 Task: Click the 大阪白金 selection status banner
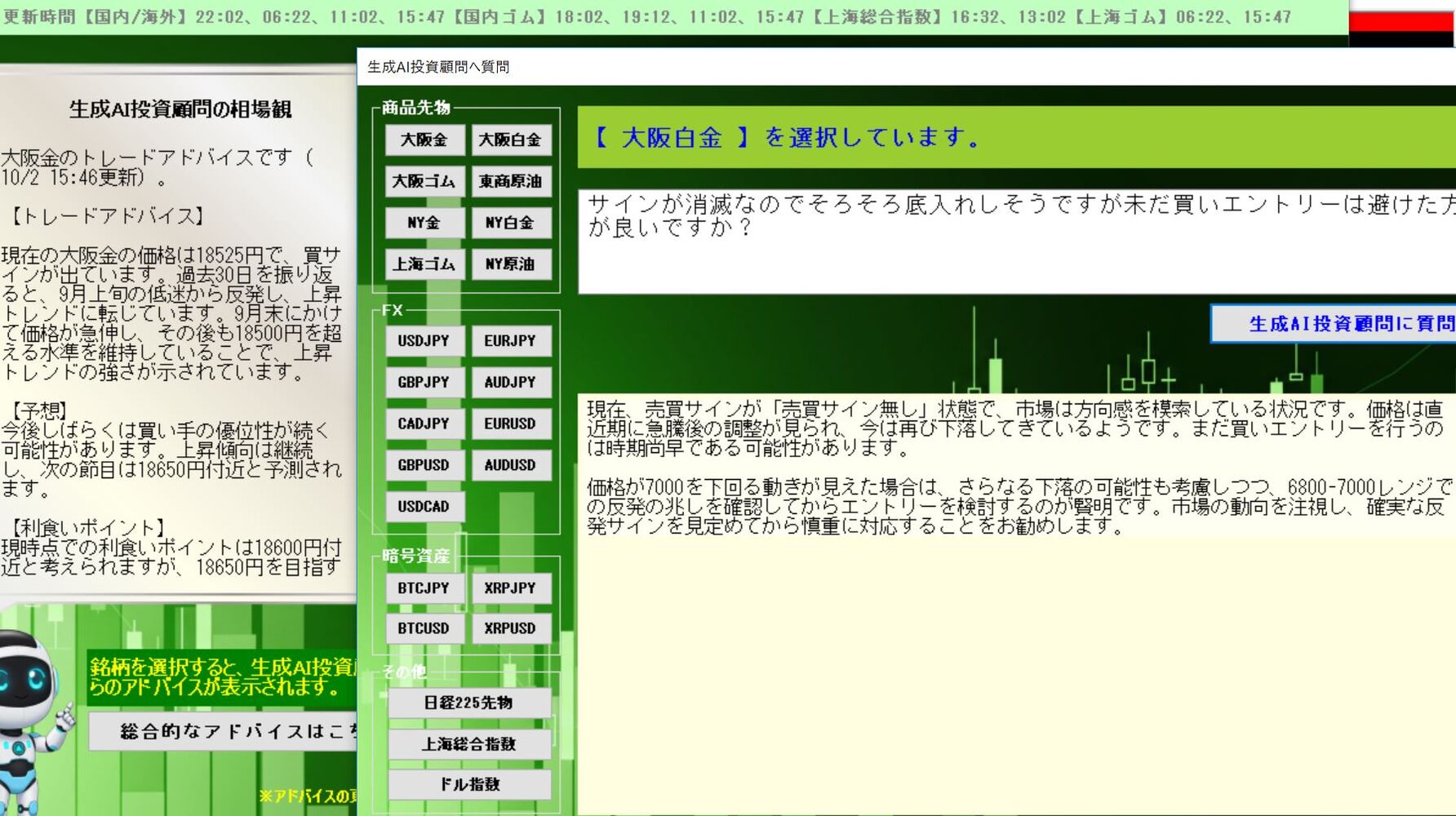tap(1017, 137)
